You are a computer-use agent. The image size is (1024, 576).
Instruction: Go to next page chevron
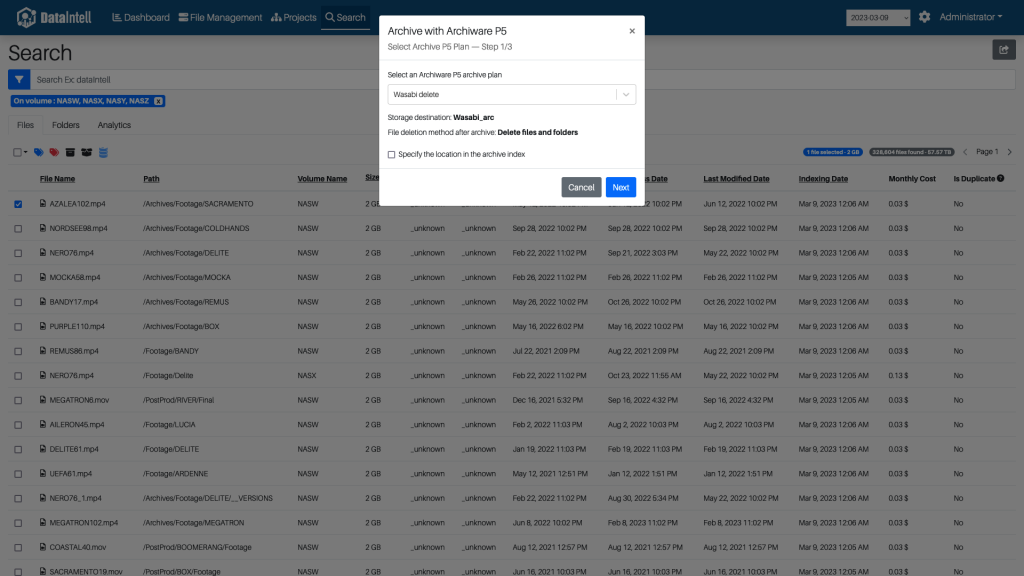click(1010, 152)
